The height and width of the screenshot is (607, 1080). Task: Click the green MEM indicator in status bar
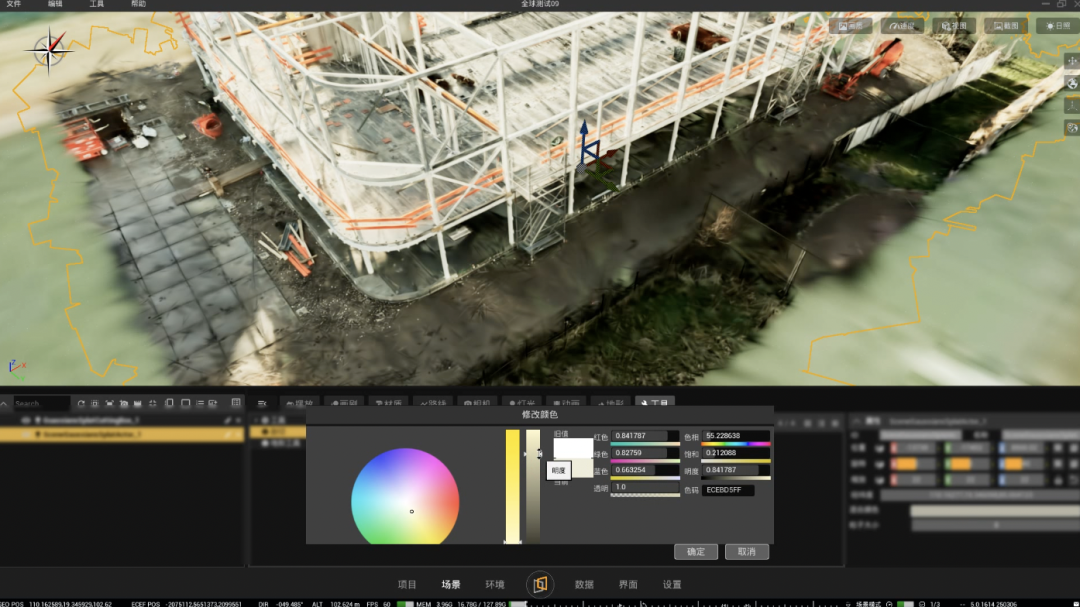406,604
